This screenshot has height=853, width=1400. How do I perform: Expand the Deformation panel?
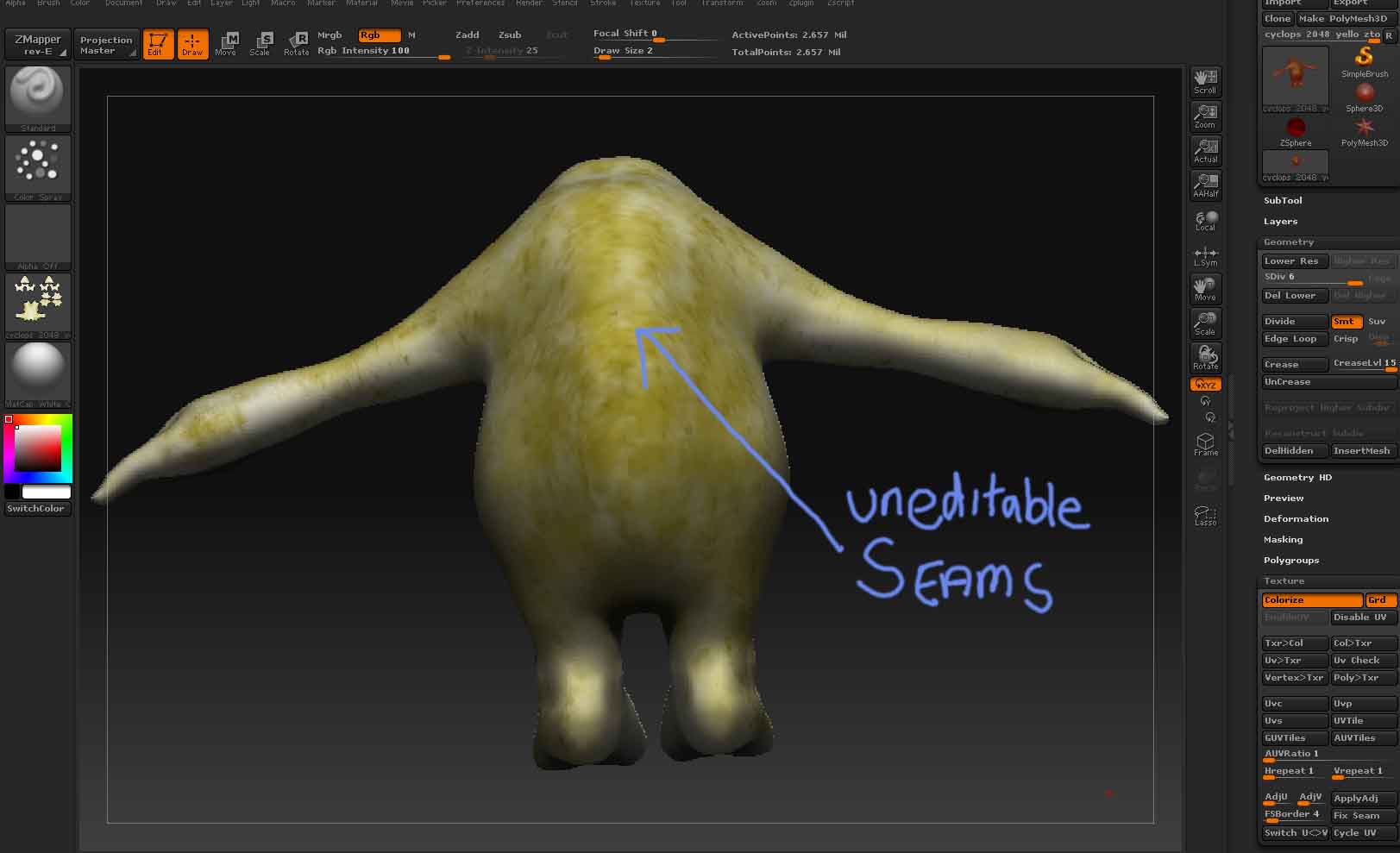pos(1295,518)
